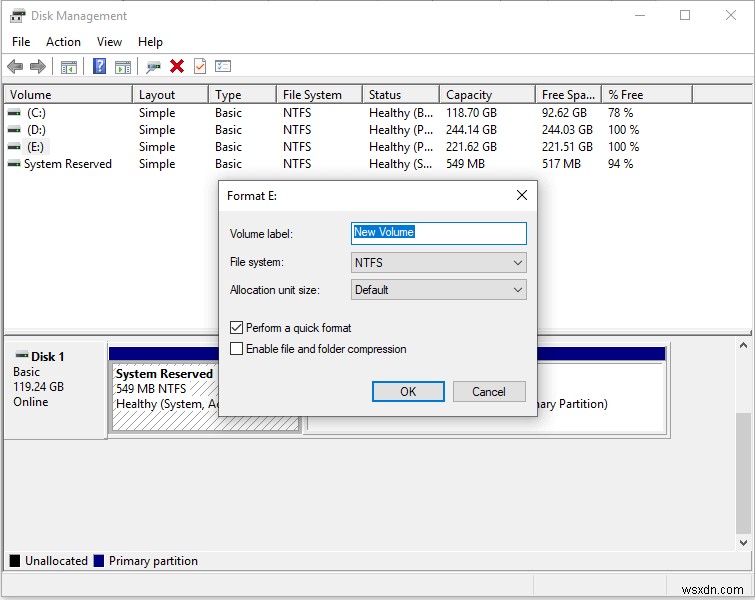755x600 pixels.
Task: Open the Allocation unit size dropdown
Action: tap(439, 290)
